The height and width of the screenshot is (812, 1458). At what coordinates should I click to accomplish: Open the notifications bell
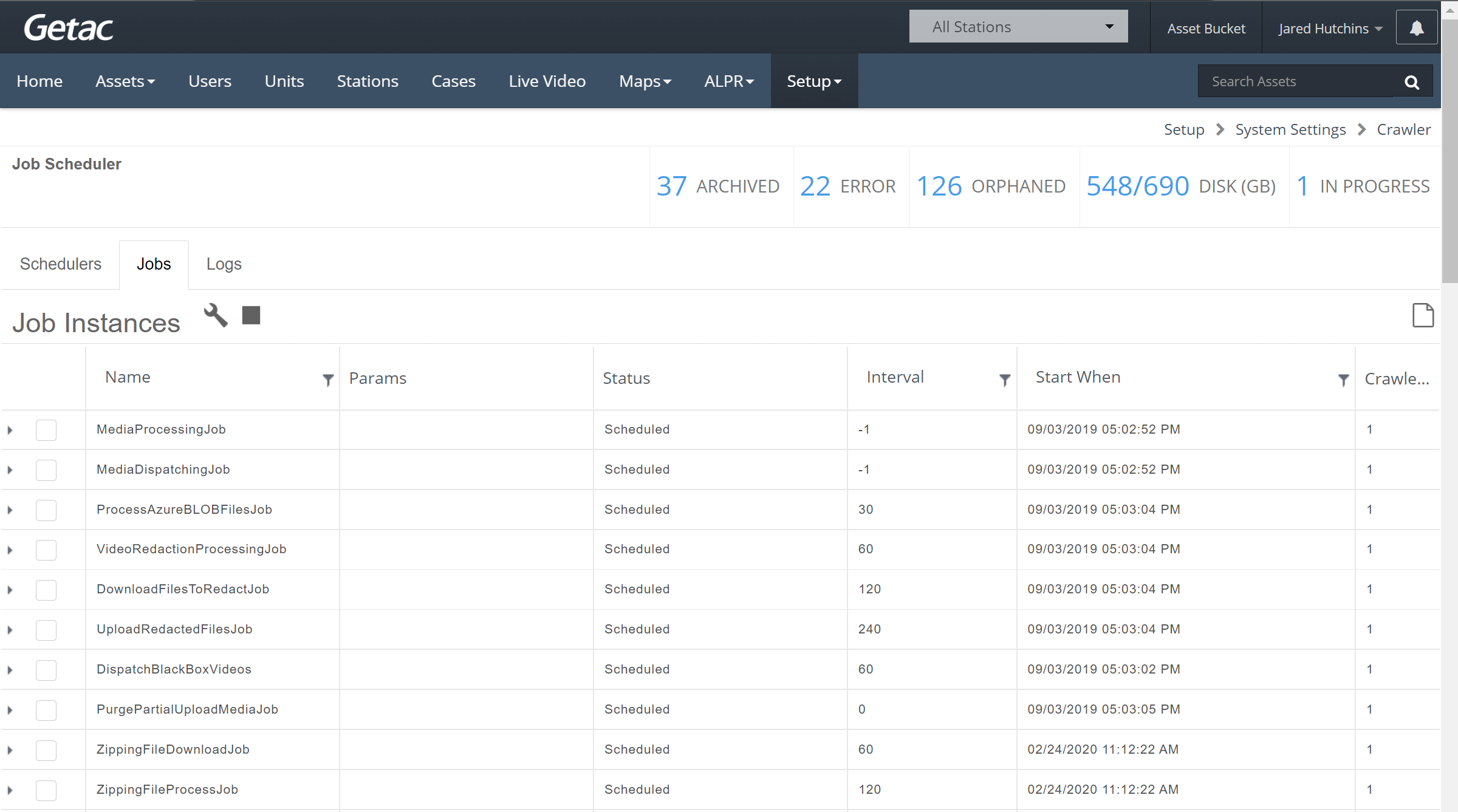point(1417,28)
